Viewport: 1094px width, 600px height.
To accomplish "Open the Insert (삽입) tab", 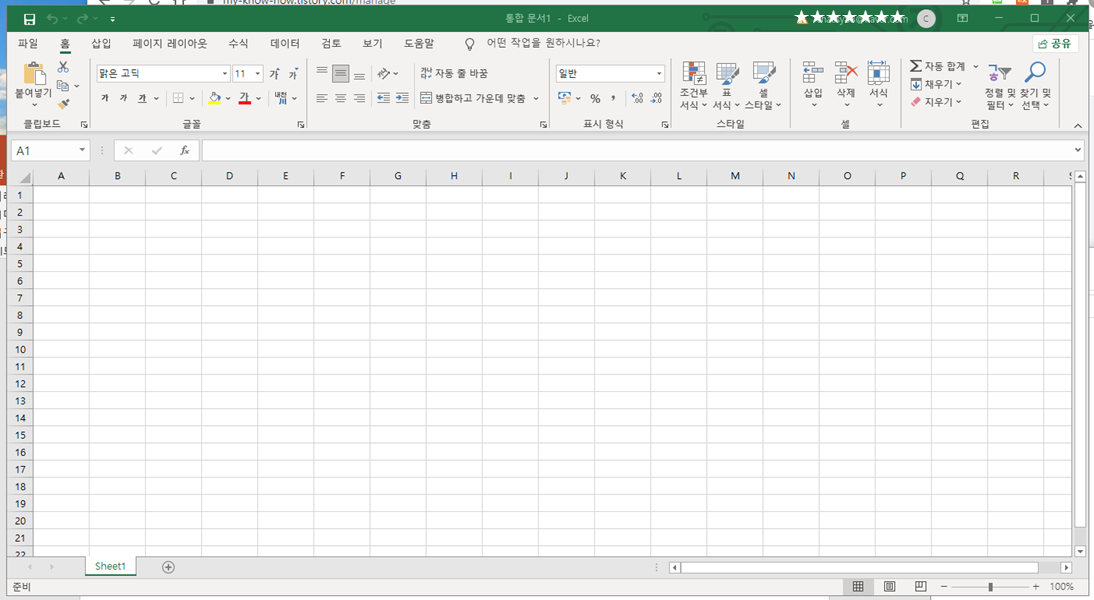I will (101, 43).
